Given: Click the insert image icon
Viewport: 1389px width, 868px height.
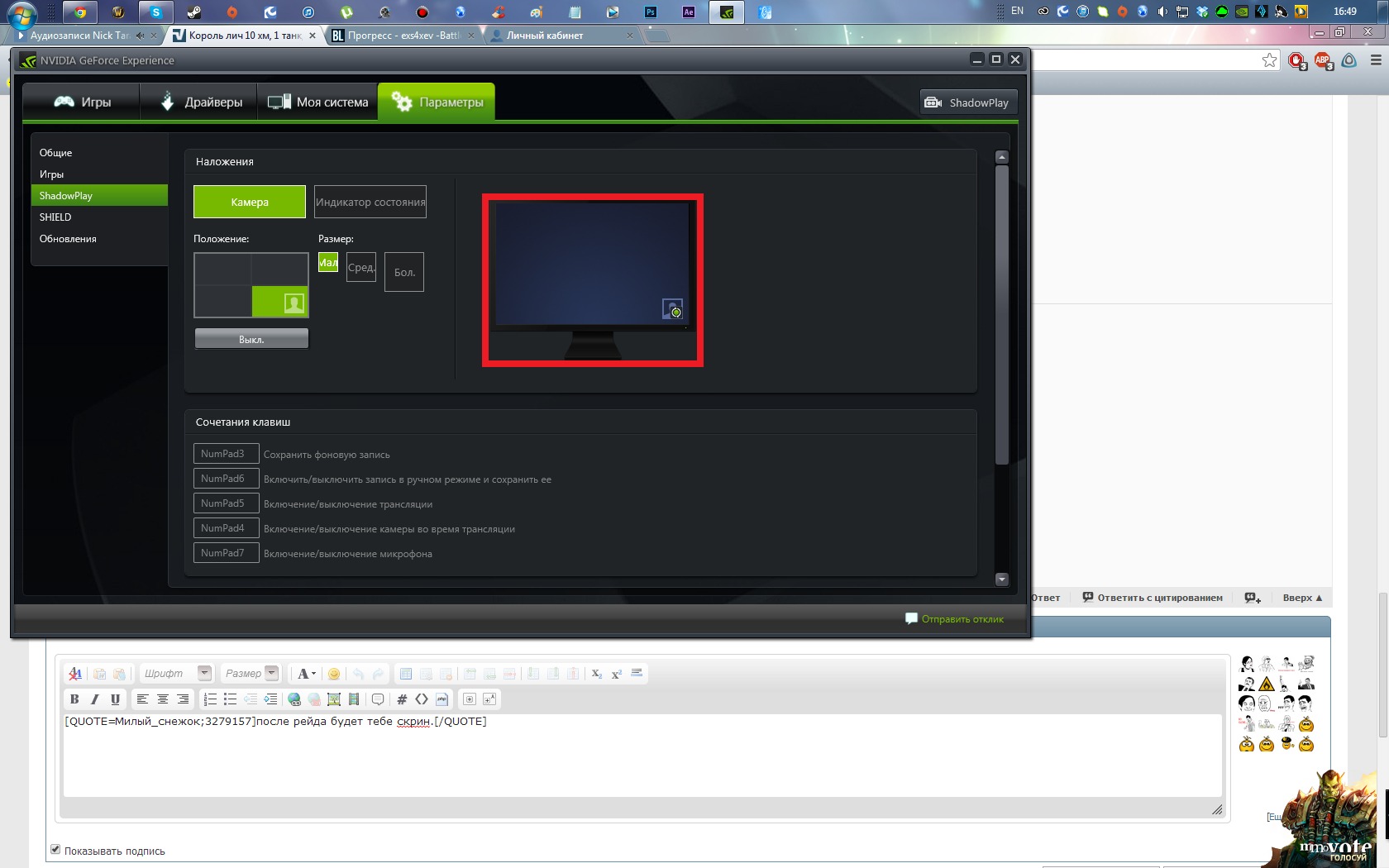Looking at the screenshot, I should point(334,699).
